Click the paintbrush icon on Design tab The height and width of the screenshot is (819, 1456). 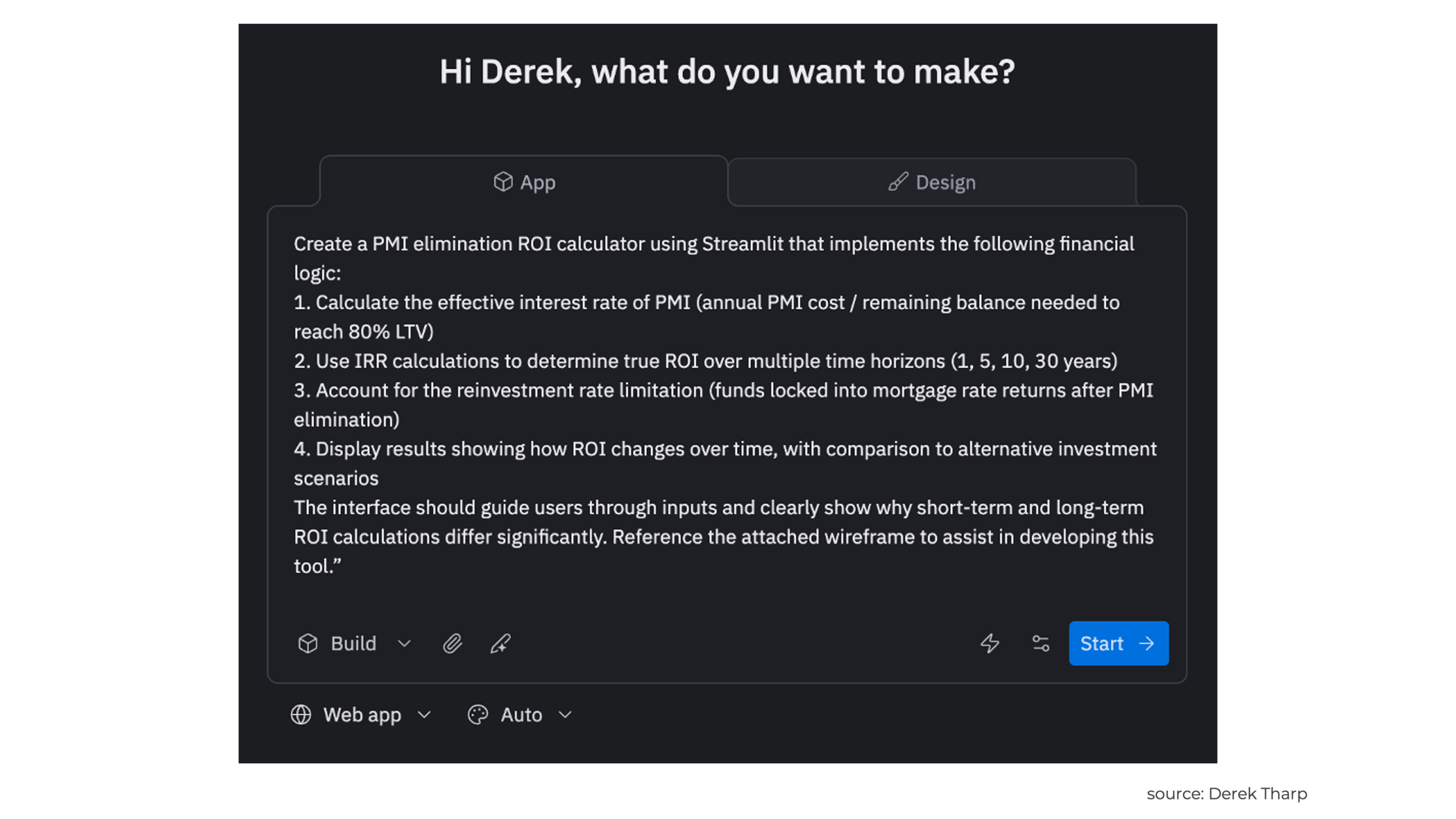pyautogui.click(x=898, y=182)
